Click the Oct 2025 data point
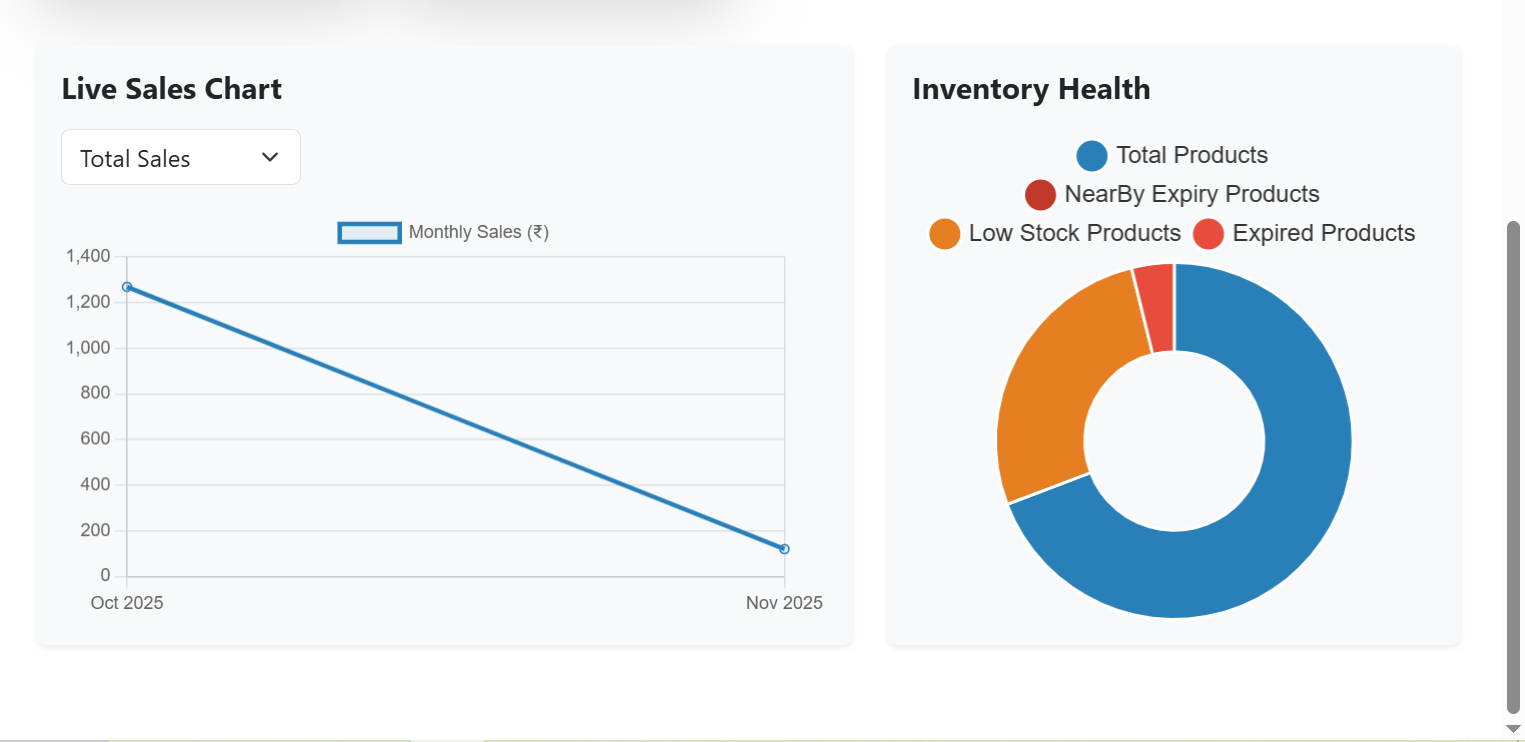The width and height of the screenshot is (1525, 742). [x=127, y=287]
